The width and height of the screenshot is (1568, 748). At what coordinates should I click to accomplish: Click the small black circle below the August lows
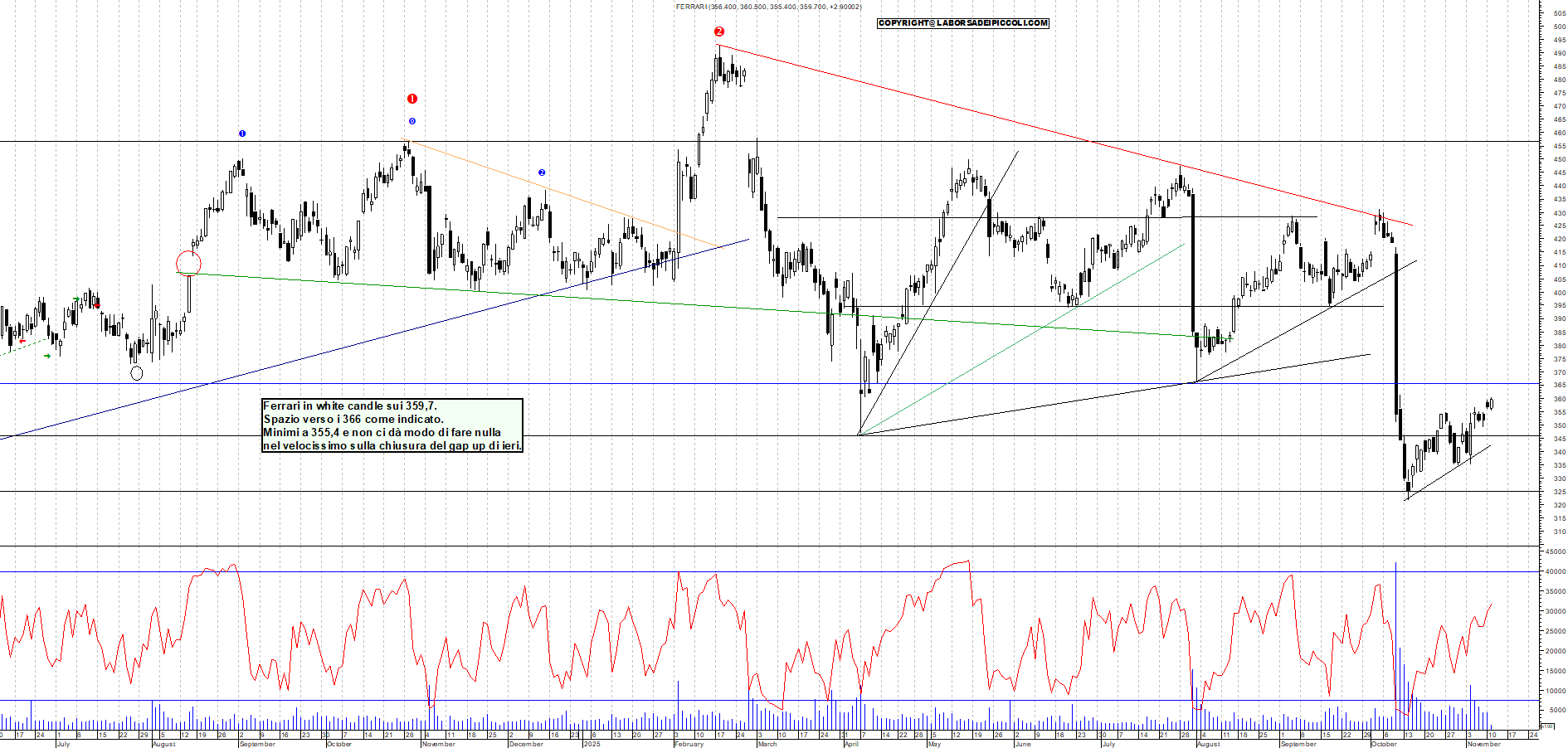click(x=137, y=373)
